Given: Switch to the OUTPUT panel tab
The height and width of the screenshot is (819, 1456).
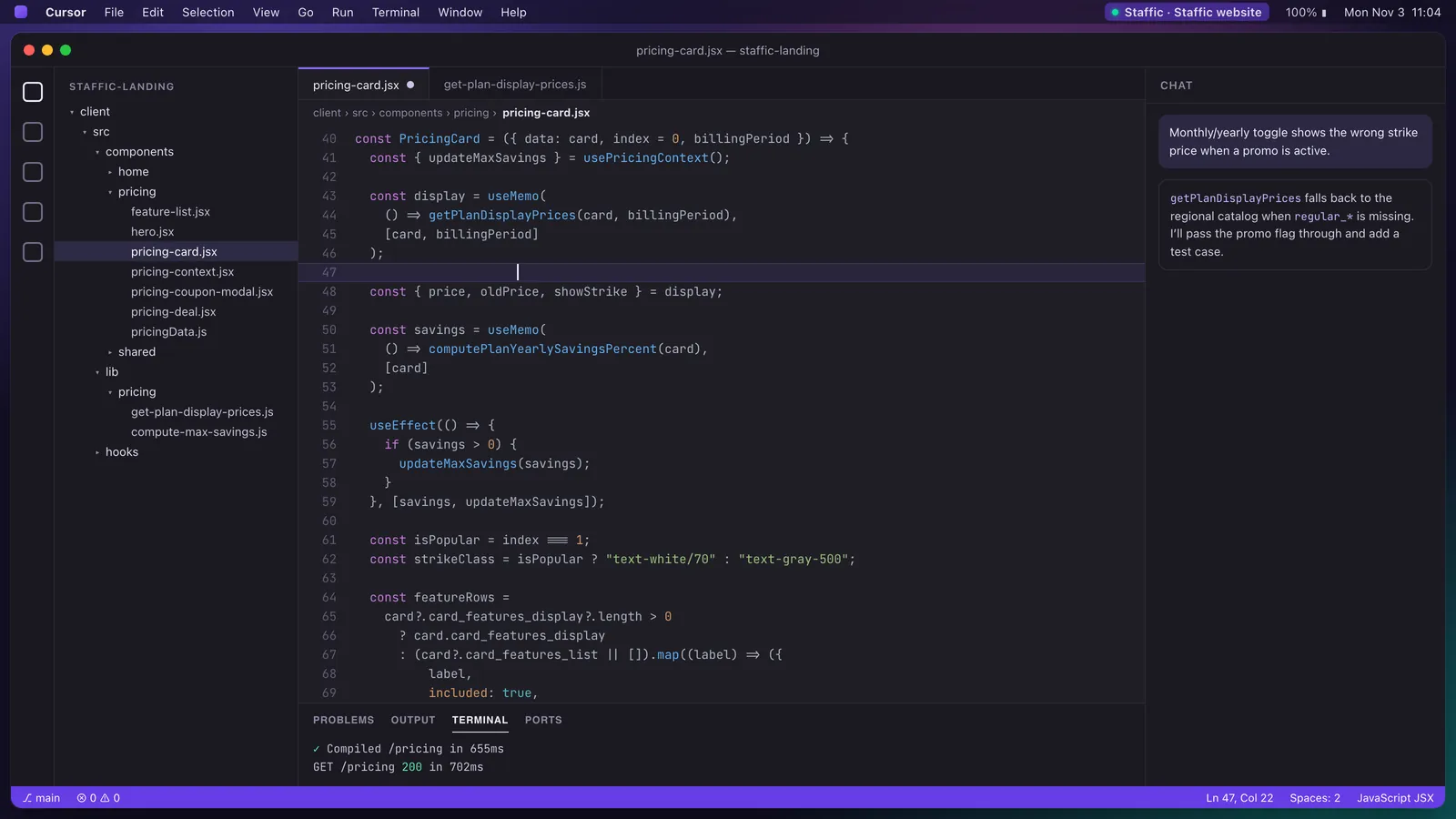Looking at the screenshot, I should 413,720.
